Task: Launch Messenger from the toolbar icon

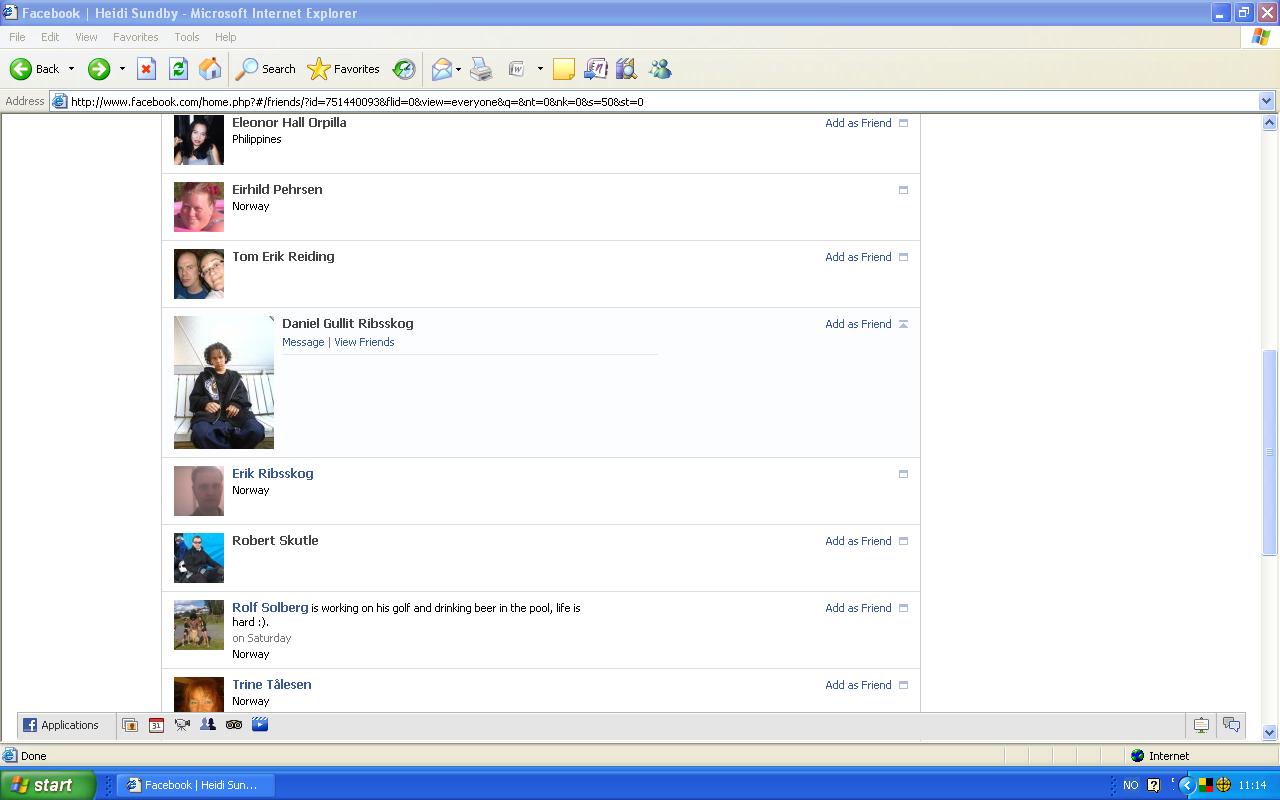Action: tap(660, 69)
